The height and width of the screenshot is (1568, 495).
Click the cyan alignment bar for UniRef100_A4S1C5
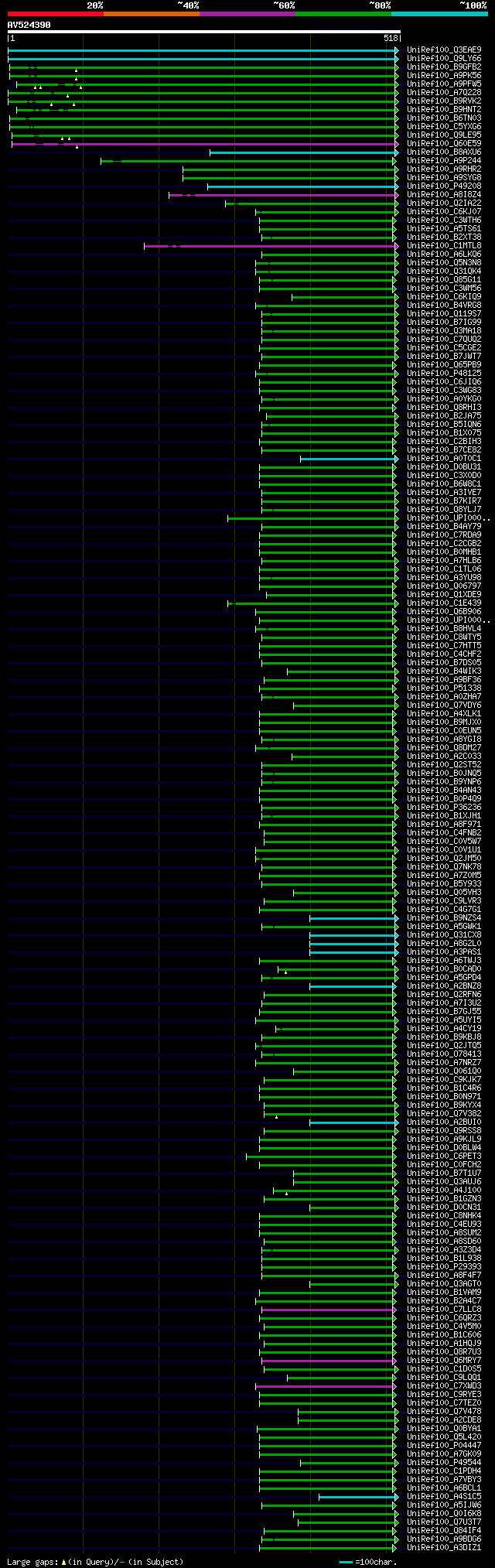(357, 1497)
